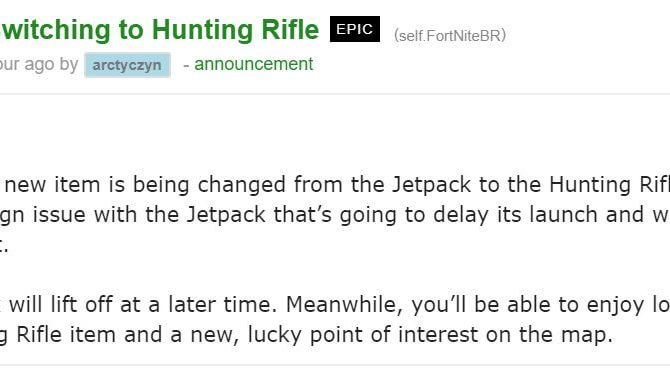Click 'Rifle item' in the last line
The image size is (670, 373).
[66, 335]
